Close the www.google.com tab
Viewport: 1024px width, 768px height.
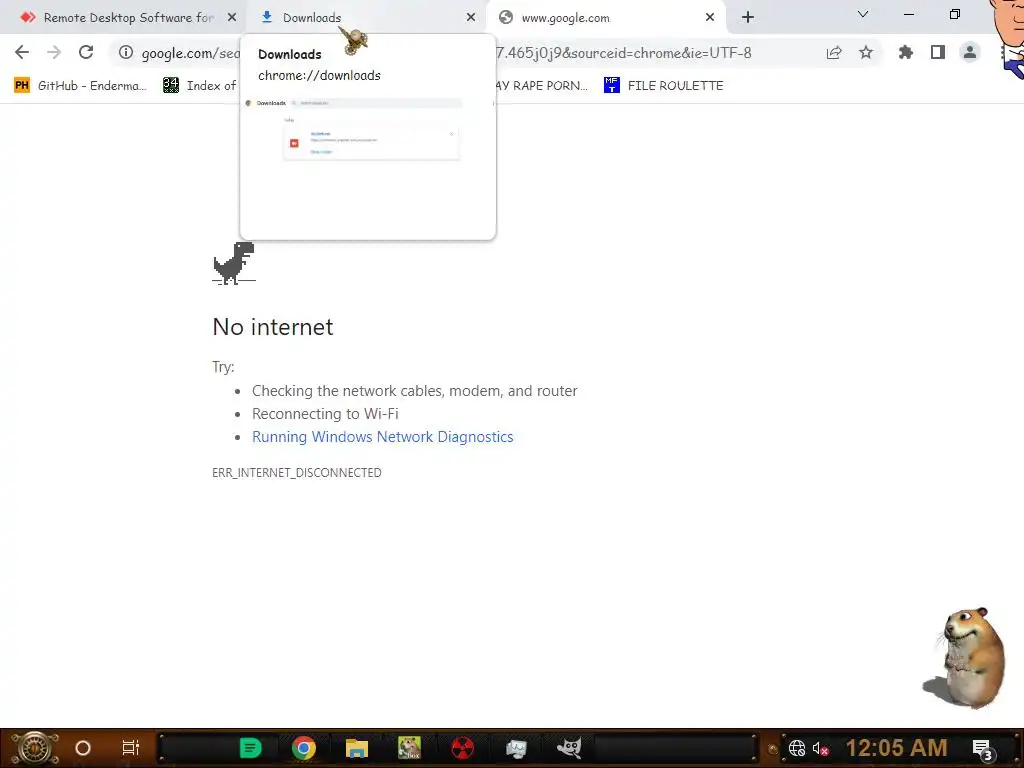(x=710, y=18)
